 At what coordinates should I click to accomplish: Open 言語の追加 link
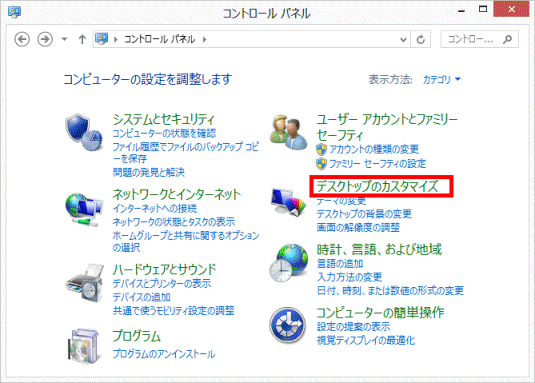tap(340, 264)
